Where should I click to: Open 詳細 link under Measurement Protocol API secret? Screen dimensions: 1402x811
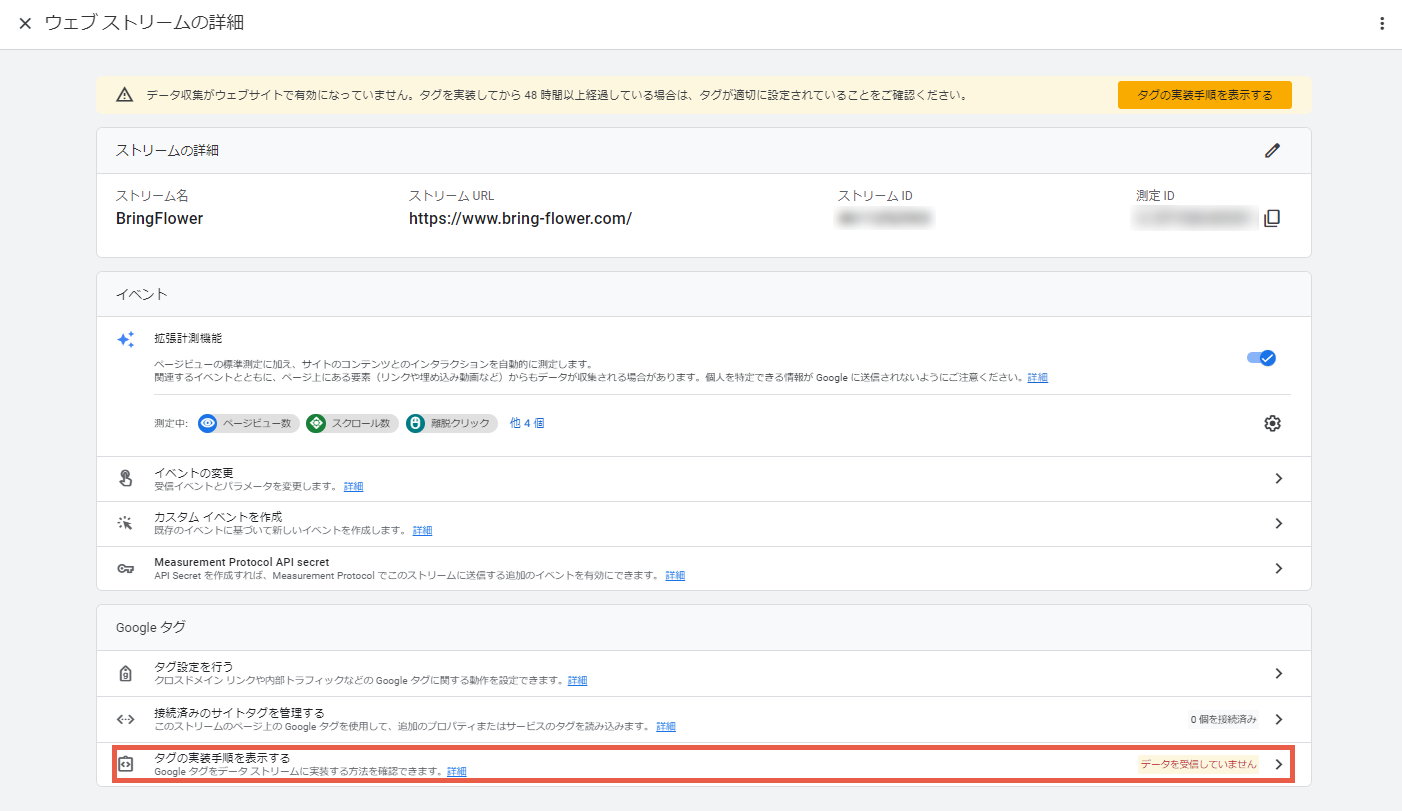tap(676, 576)
